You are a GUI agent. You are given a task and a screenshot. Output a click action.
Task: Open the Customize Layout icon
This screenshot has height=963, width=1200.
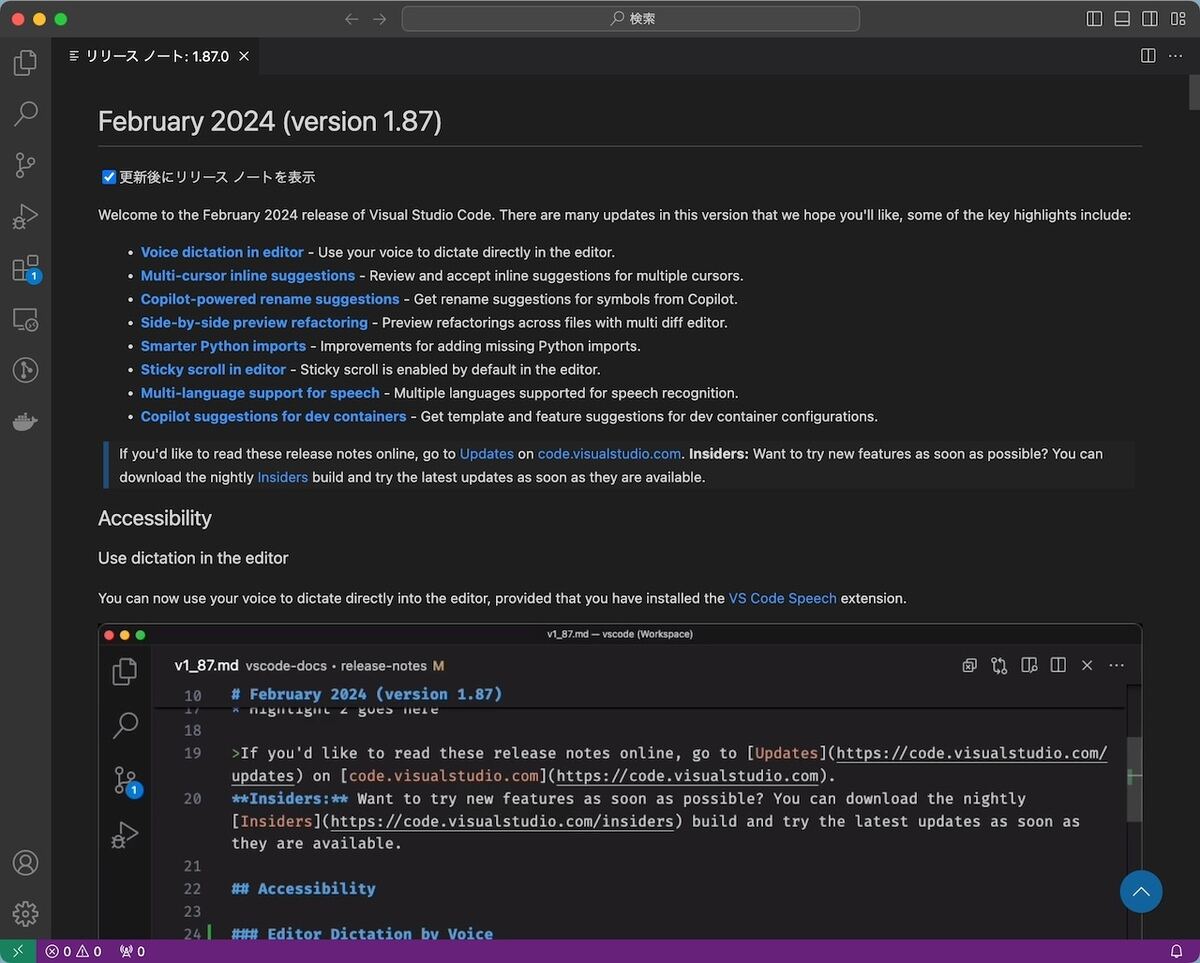(x=1178, y=19)
